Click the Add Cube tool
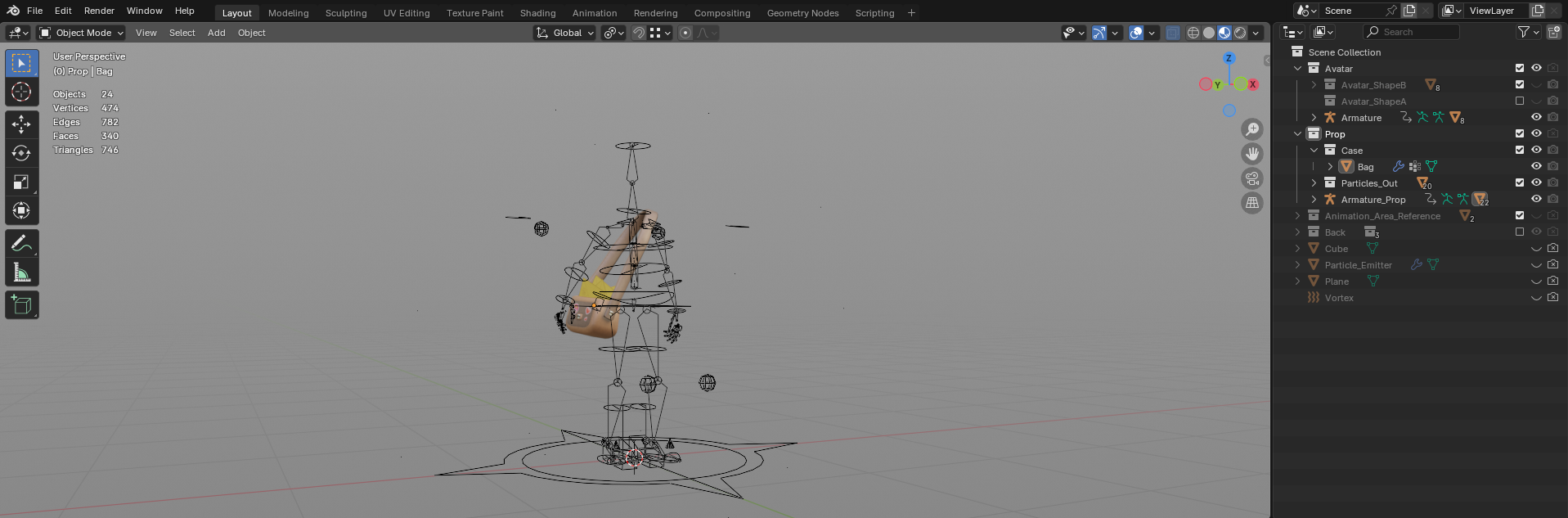 [21, 305]
